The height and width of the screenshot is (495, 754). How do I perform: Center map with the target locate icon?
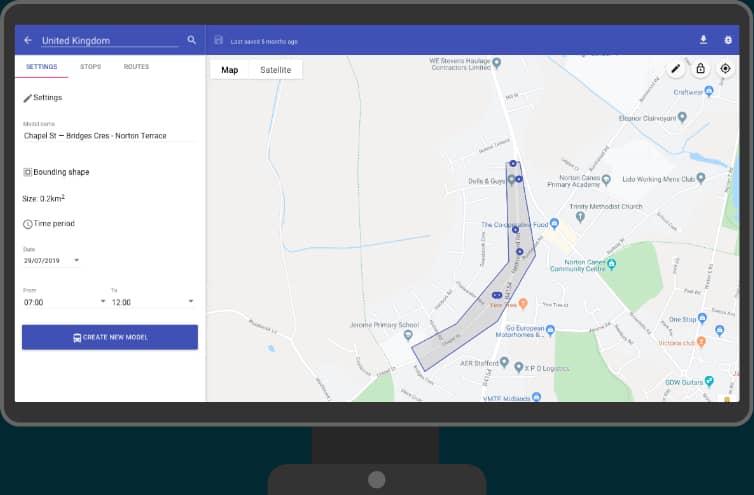click(x=725, y=69)
